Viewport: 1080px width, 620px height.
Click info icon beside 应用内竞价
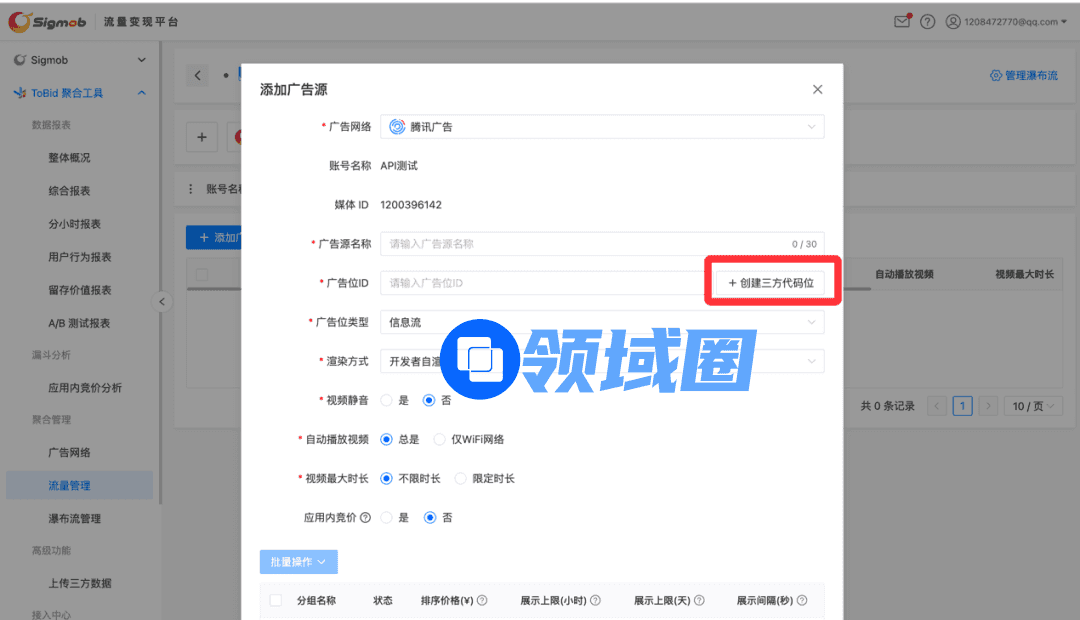pos(365,518)
